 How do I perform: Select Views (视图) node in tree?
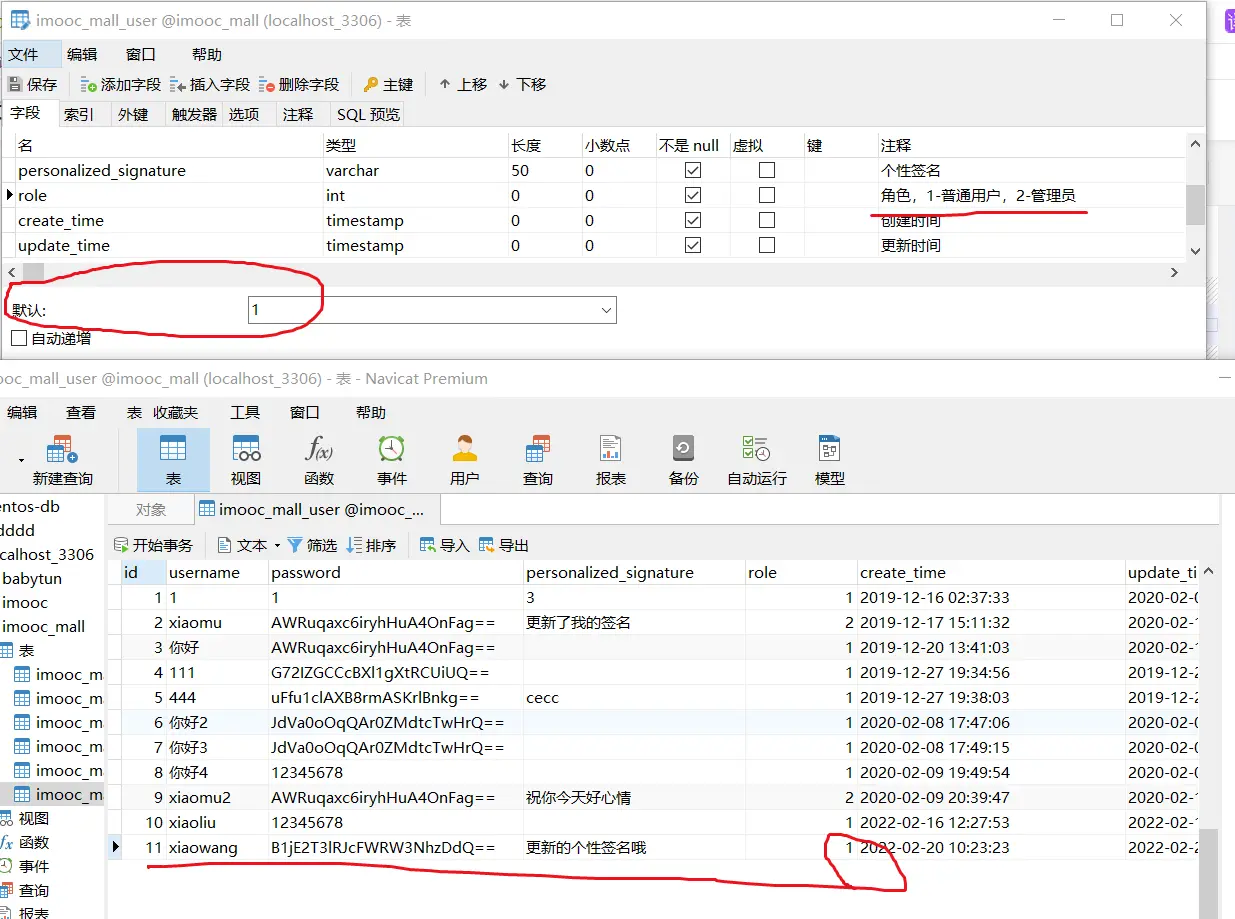33,818
